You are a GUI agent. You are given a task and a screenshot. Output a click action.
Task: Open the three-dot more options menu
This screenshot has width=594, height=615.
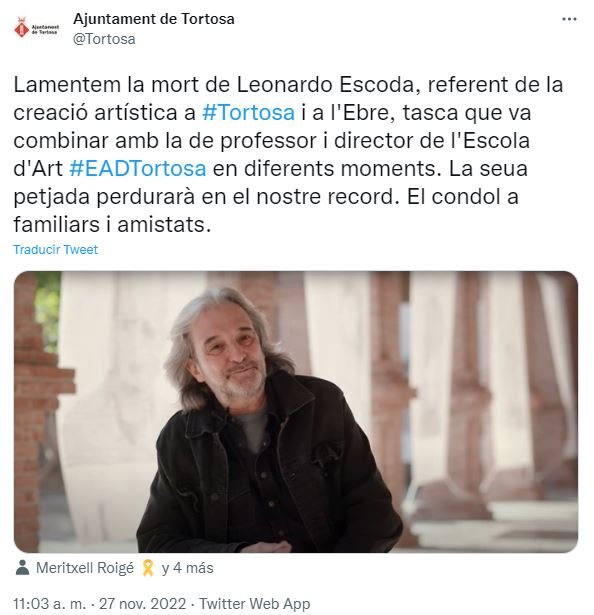569,19
